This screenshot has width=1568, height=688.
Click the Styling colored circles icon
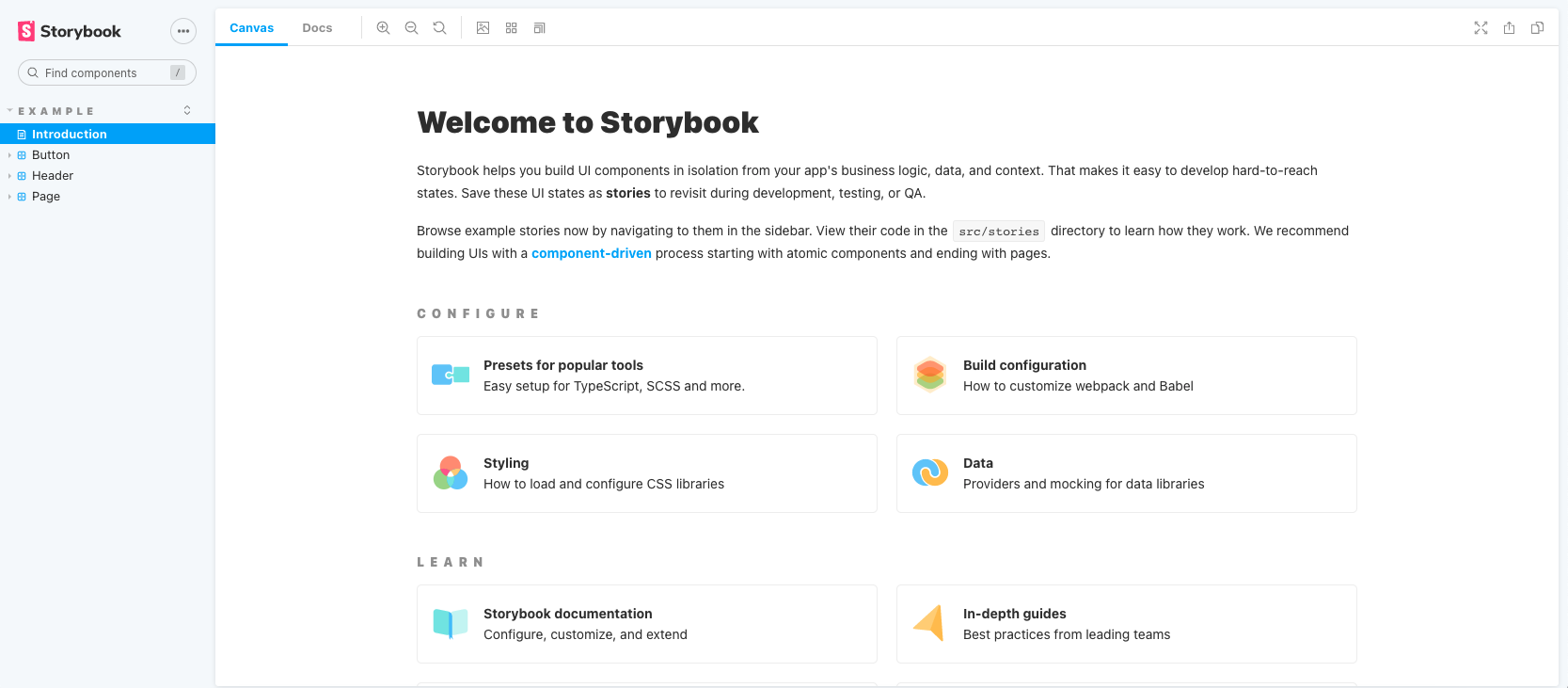point(451,472)
